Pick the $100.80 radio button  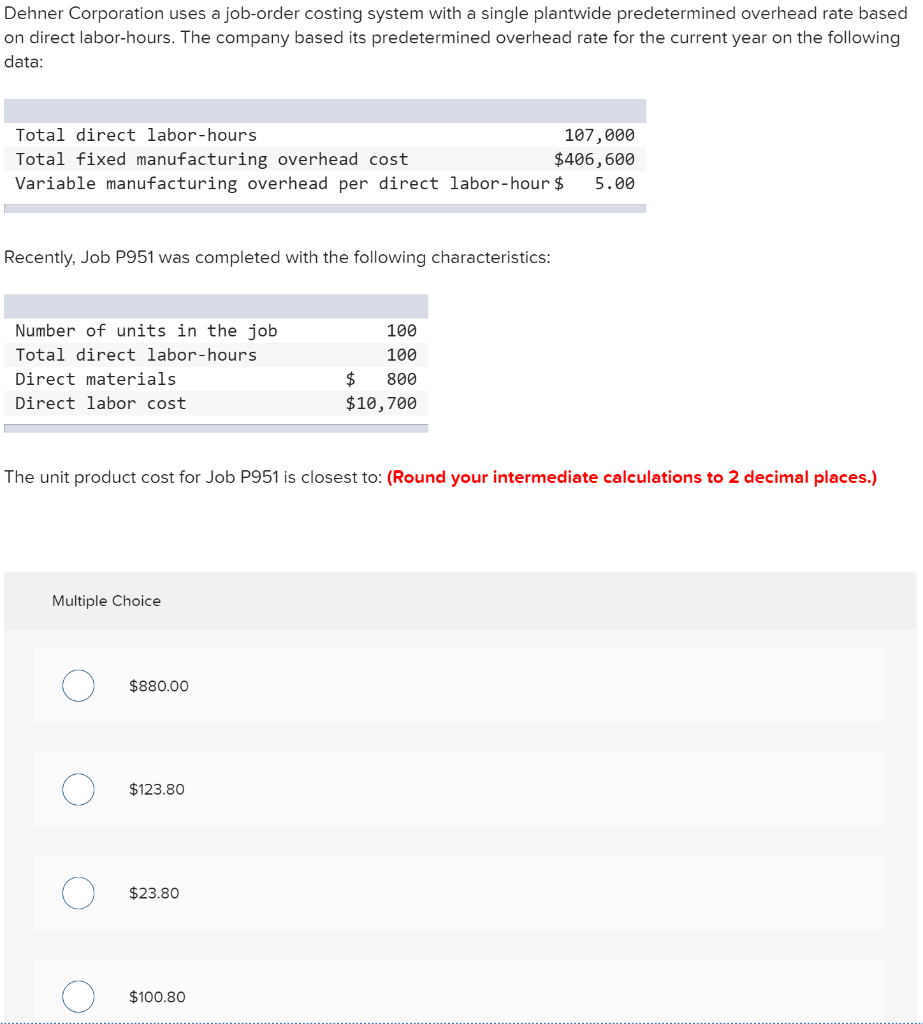click(x=78, y=997)
